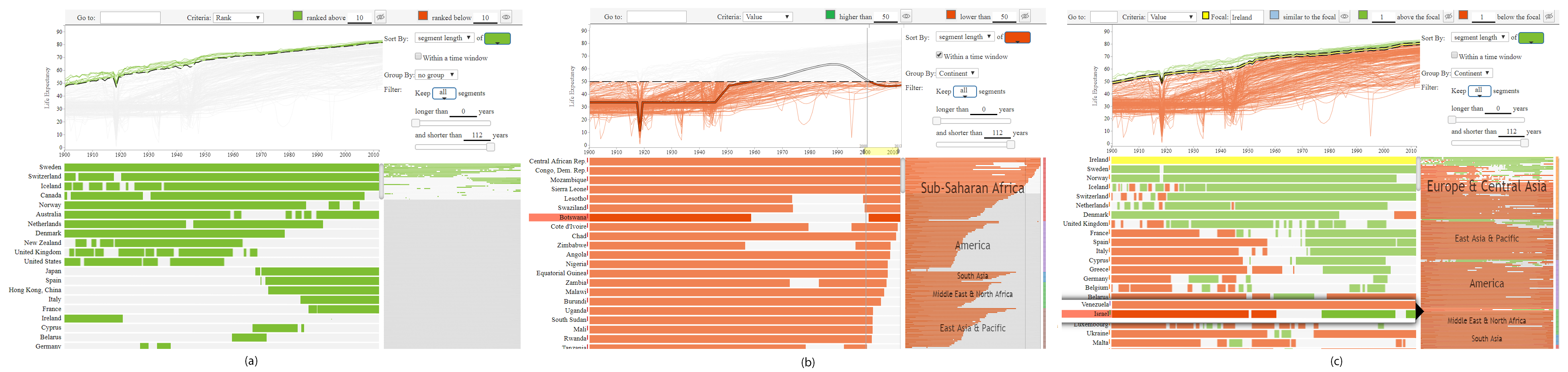
Task: Toggle eye icon beside ranked below threshold
Action: [506, 17]
